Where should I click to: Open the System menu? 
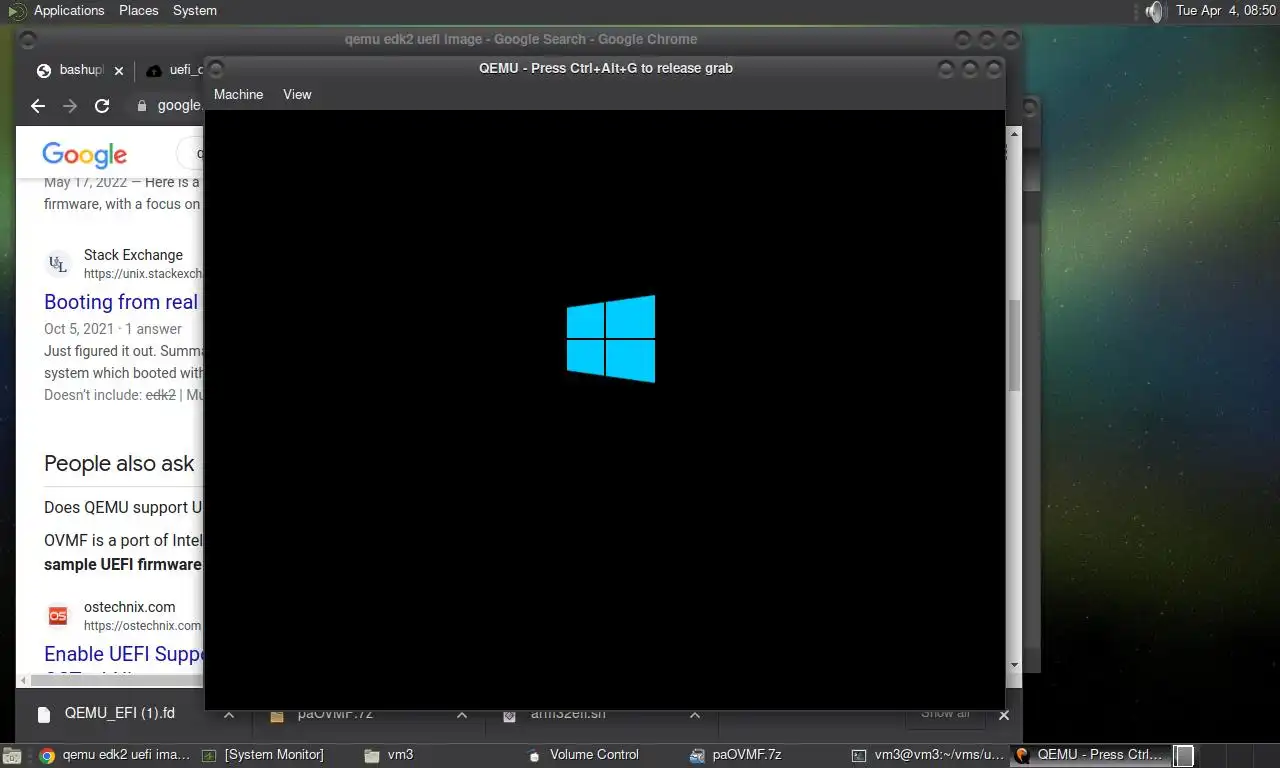tap(195, 10)
